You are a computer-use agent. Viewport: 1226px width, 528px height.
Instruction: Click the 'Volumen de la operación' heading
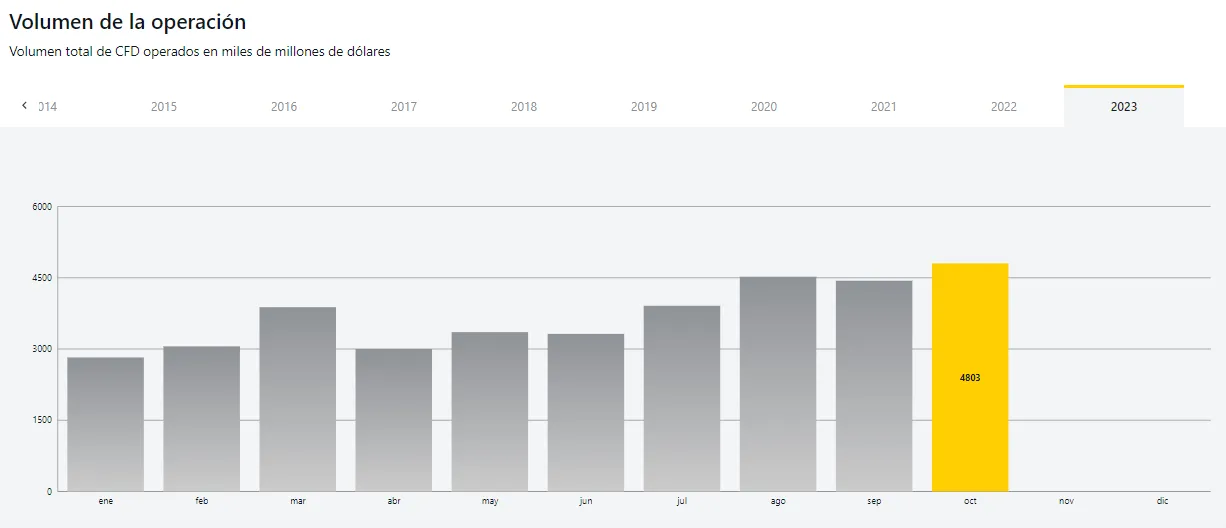pyautogui.click(x=128, y=21)
